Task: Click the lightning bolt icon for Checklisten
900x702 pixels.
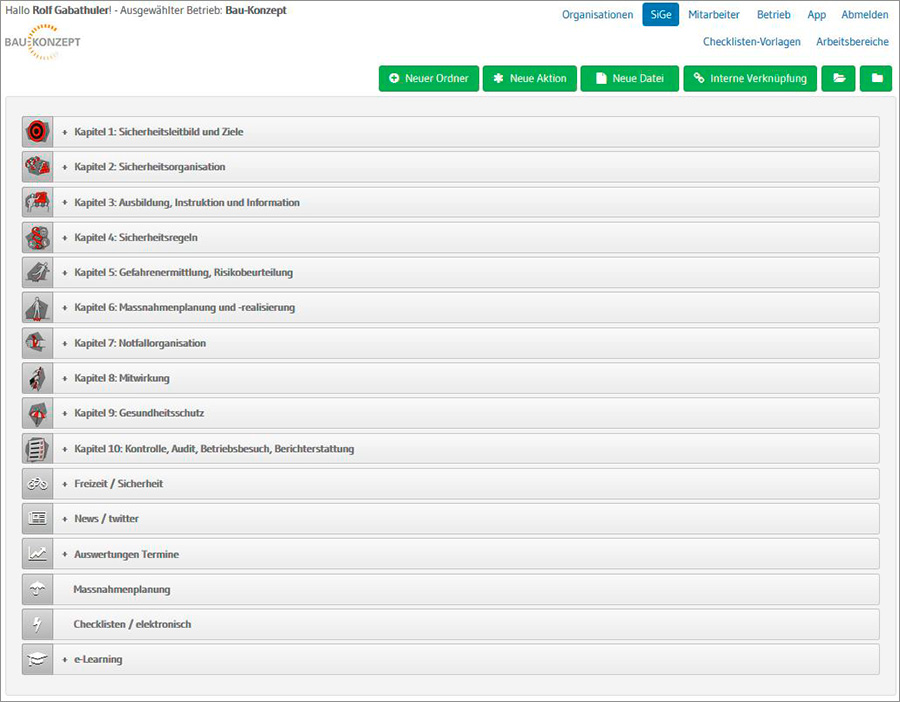Action: (x=37, y=624)
